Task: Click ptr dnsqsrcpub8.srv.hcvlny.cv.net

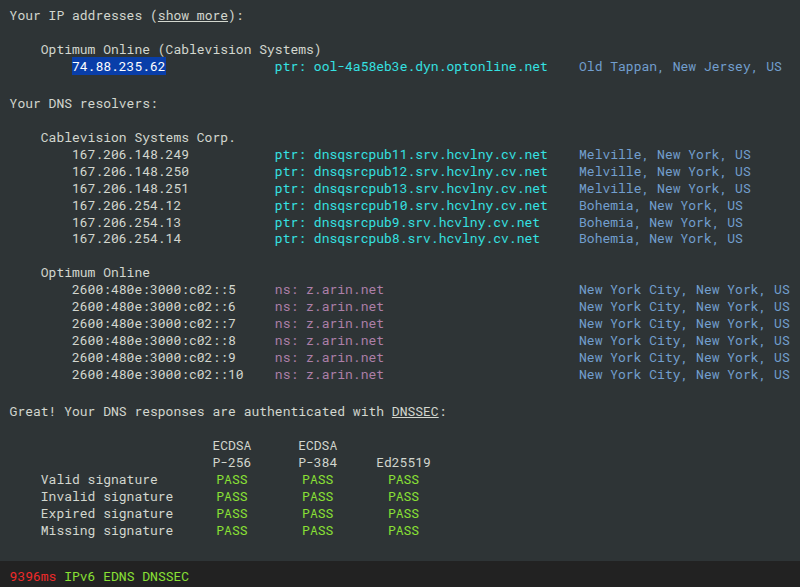Action: pos(407,239)
